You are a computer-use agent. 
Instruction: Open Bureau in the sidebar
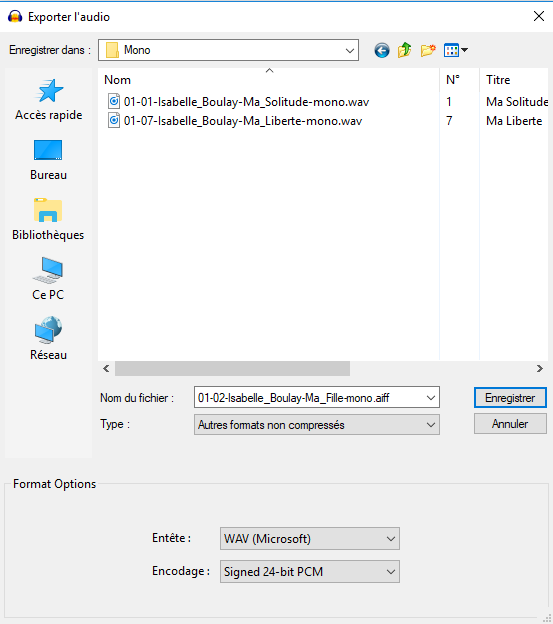(x=49, y=160)
